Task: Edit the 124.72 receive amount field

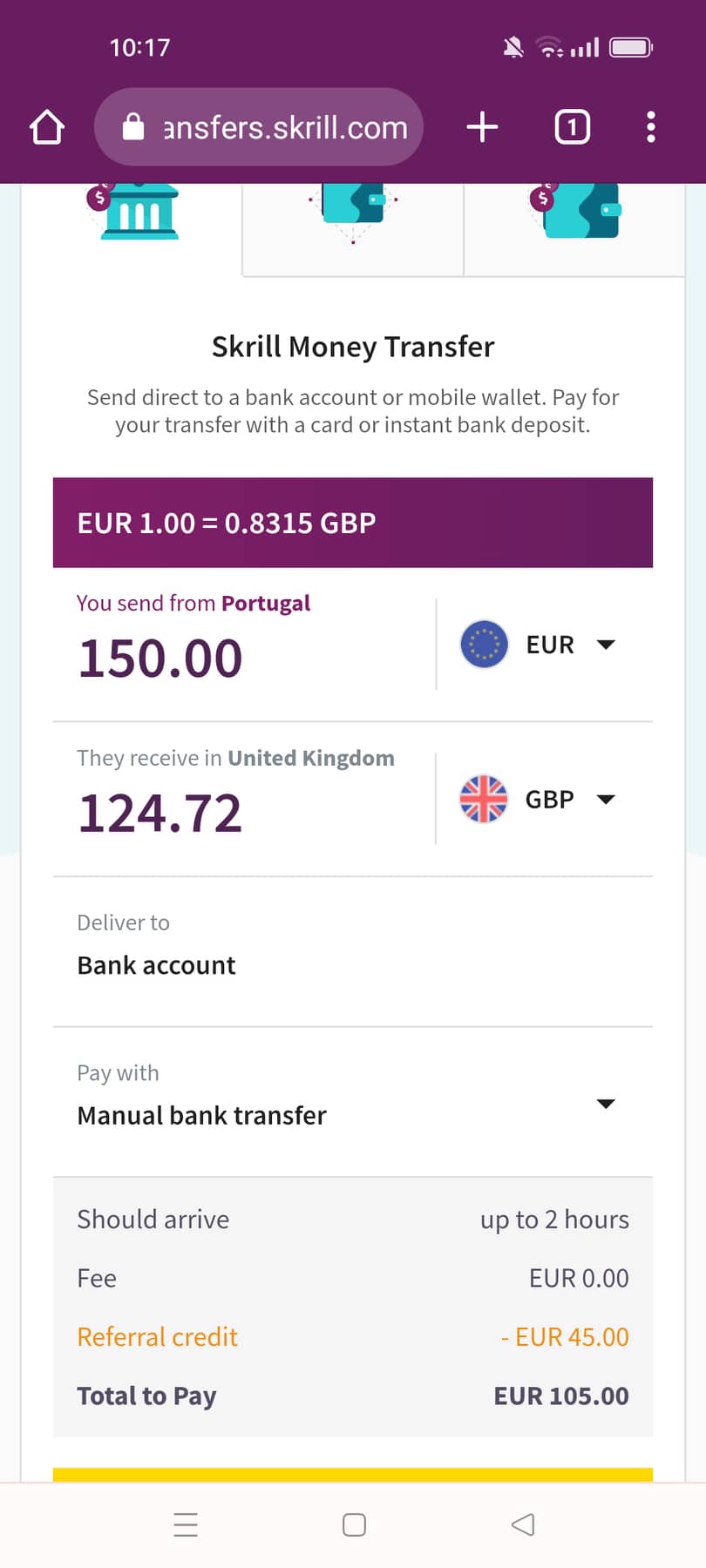Action: (161, 813)
